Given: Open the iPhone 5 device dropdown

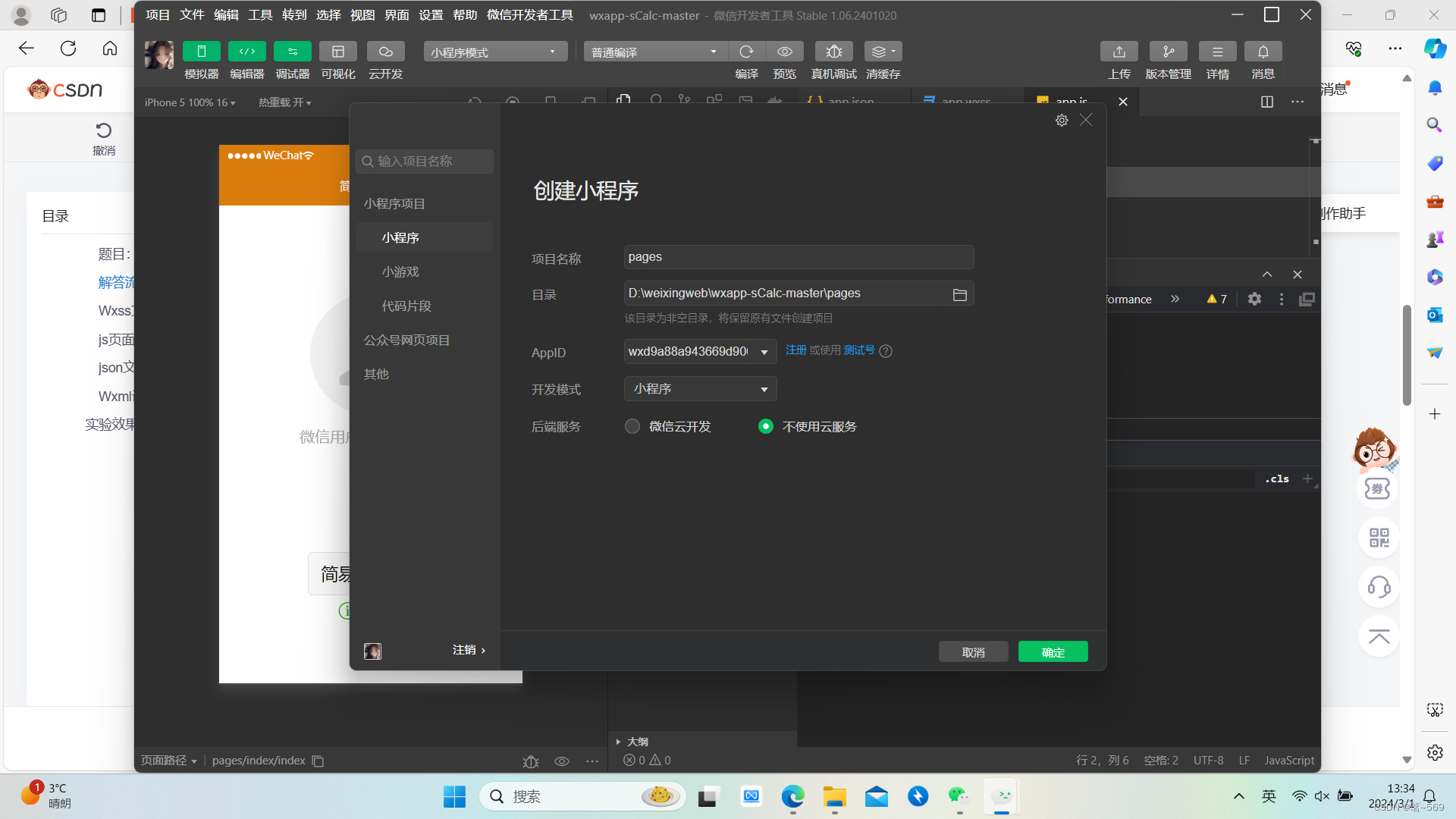Looking at the screenshot, I should point(190,102).
